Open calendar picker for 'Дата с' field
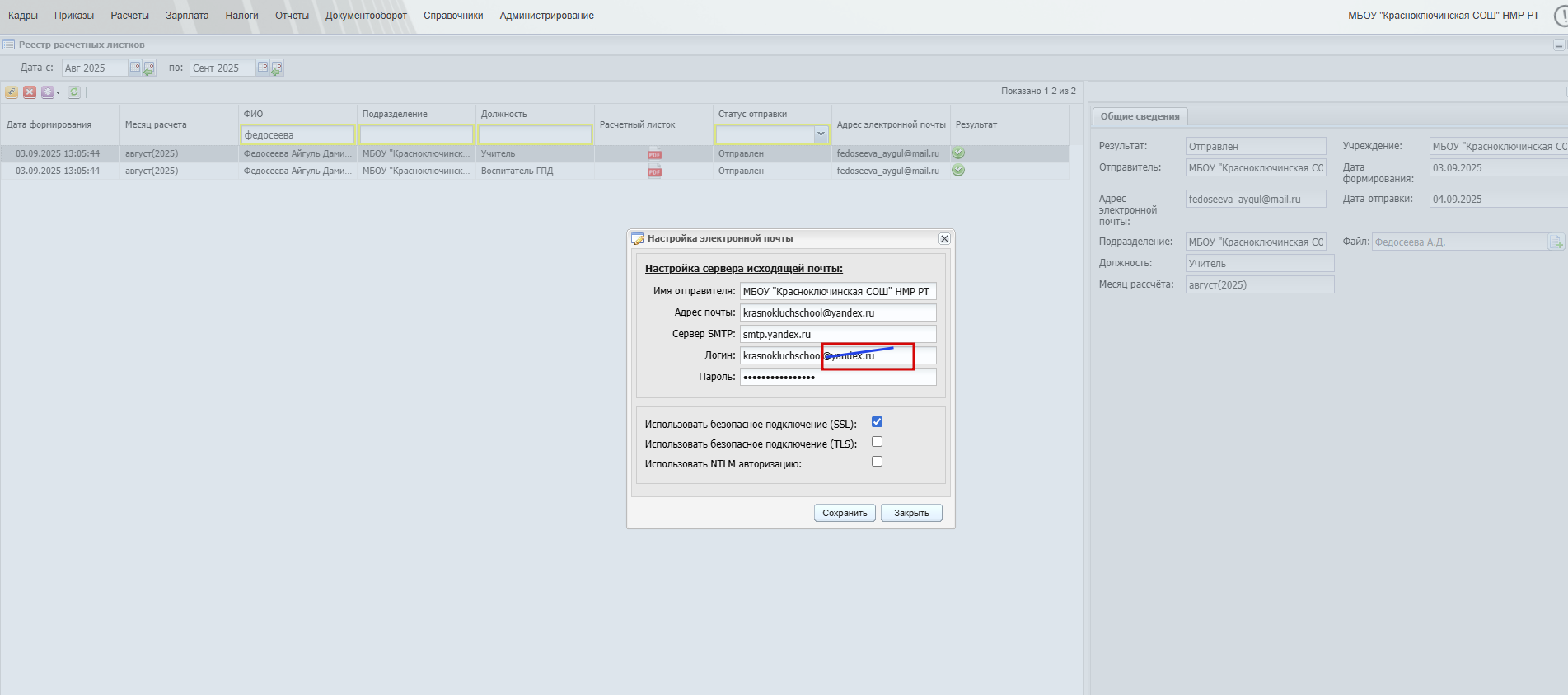The height and width of the screenshot is (695, 1568). click(135, 68)
